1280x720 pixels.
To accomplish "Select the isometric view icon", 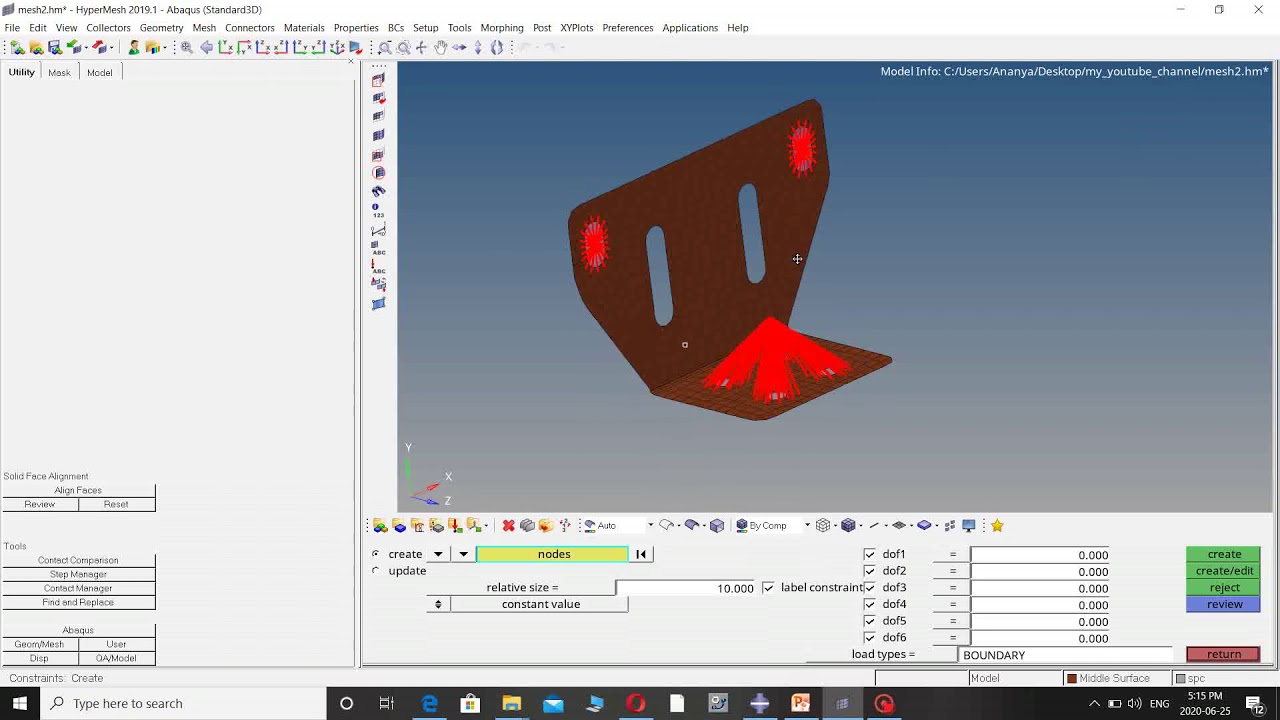I will point(336,47).
